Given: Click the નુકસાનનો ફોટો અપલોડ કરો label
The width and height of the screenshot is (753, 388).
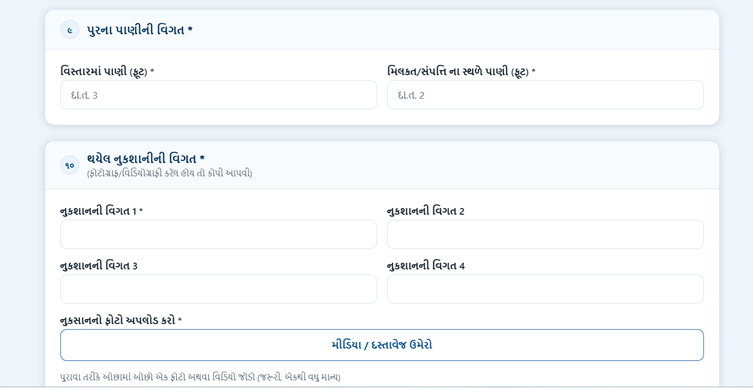Looking at the screenshot, I should click(121, 320).
